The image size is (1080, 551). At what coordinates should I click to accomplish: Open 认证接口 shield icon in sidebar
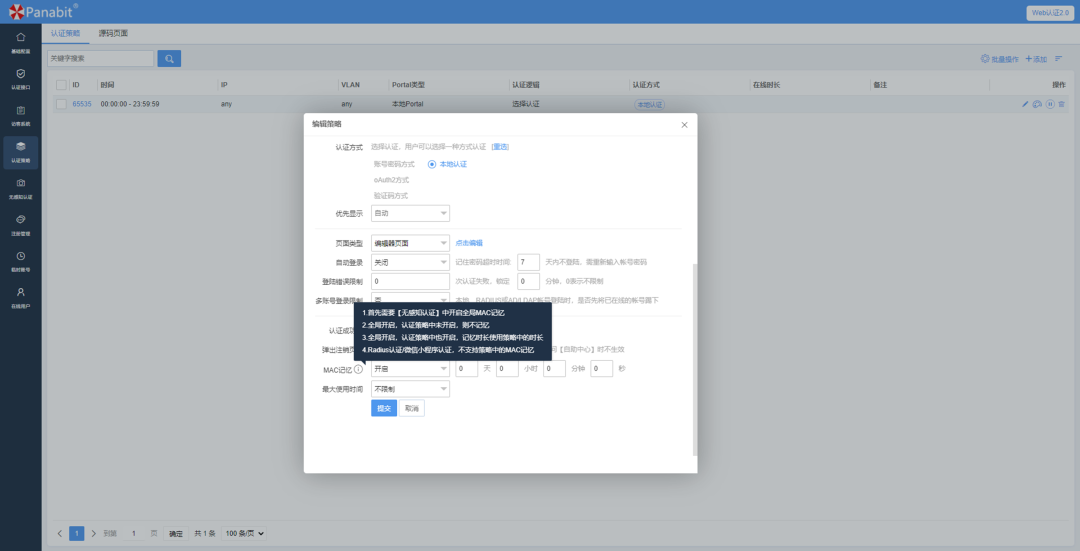pyautogui.click(x=21, y=74)
